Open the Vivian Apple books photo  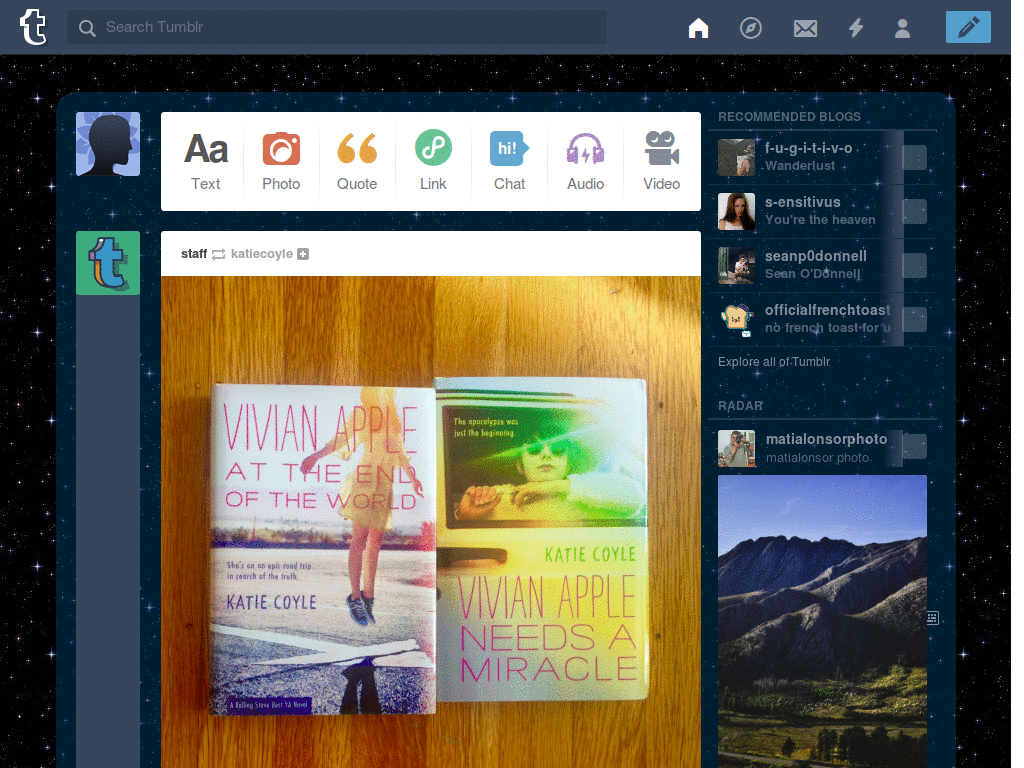431,522
